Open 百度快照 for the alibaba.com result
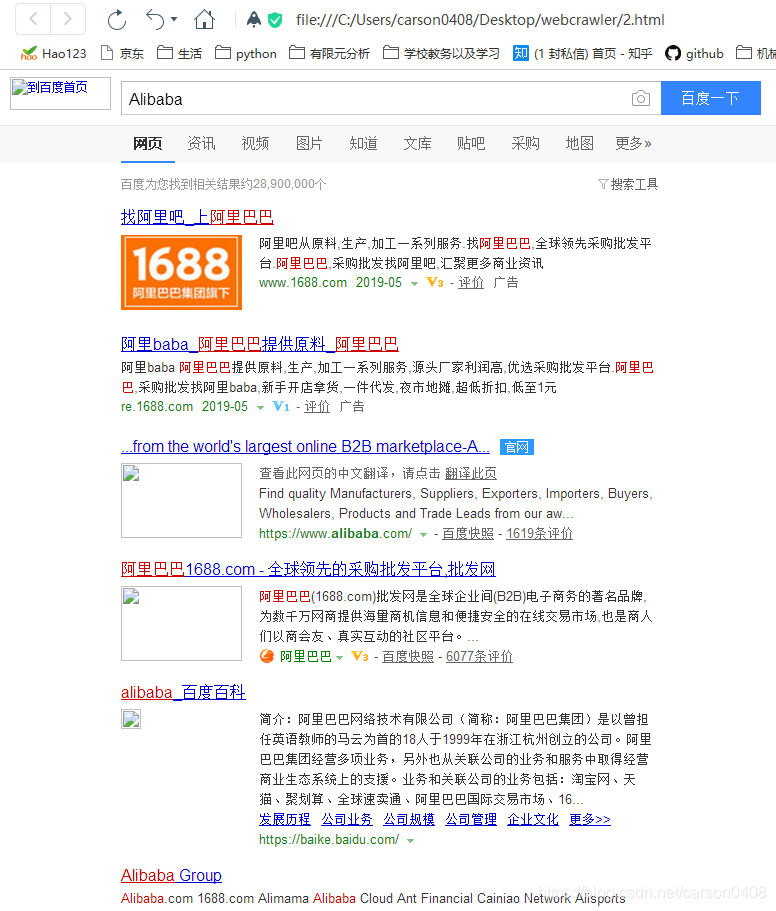776x911 pixels. point(468,533)
